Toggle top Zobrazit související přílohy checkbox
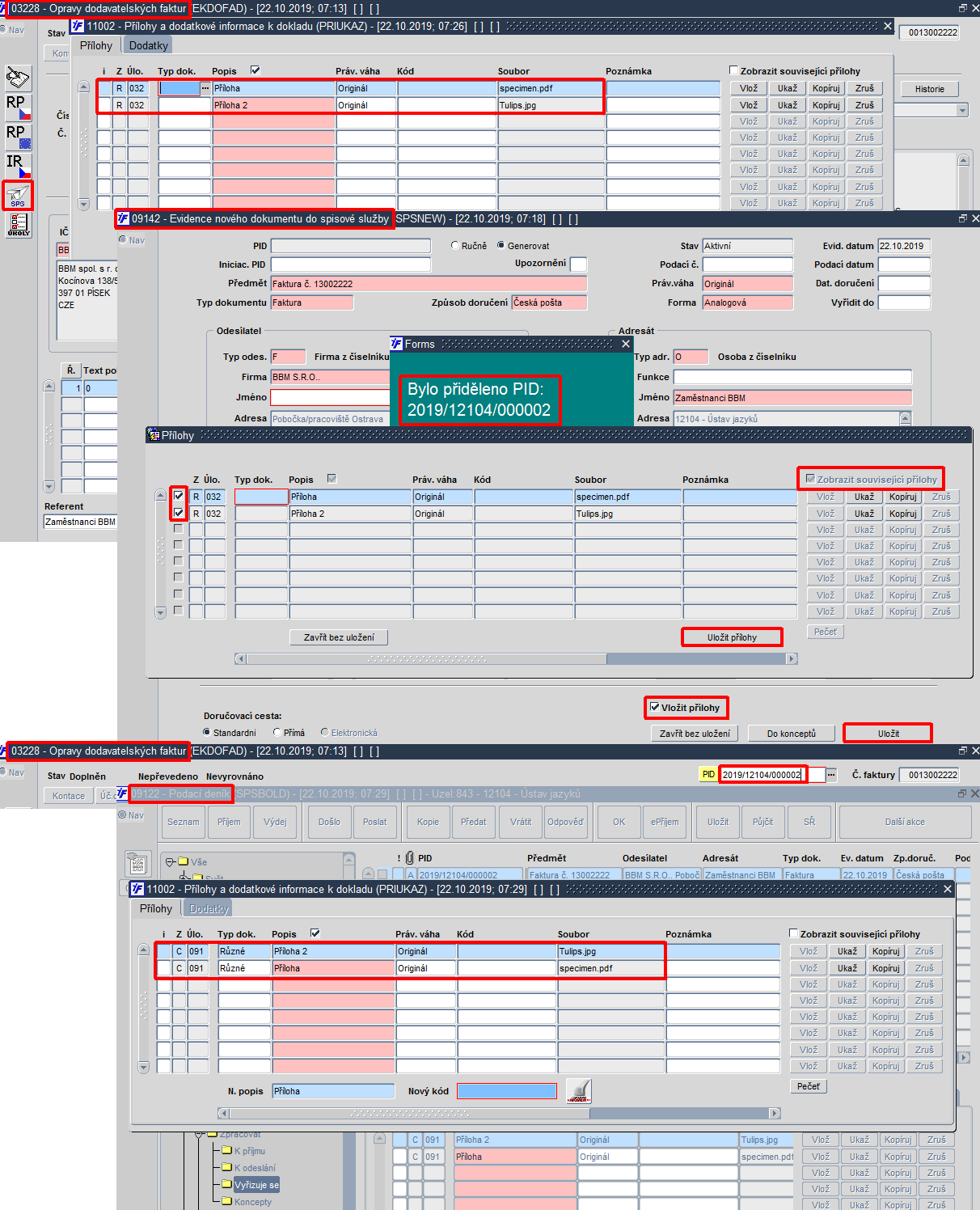 click(x=733, y=70)
